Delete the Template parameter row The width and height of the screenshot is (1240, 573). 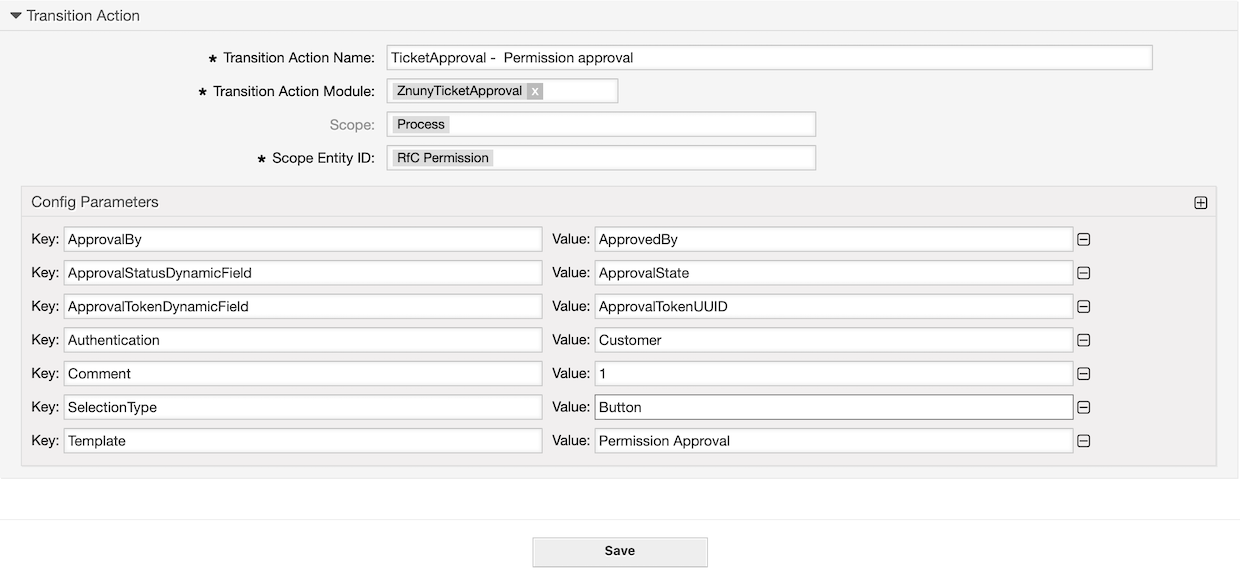pyautogui.click(x=1083, y=441)
